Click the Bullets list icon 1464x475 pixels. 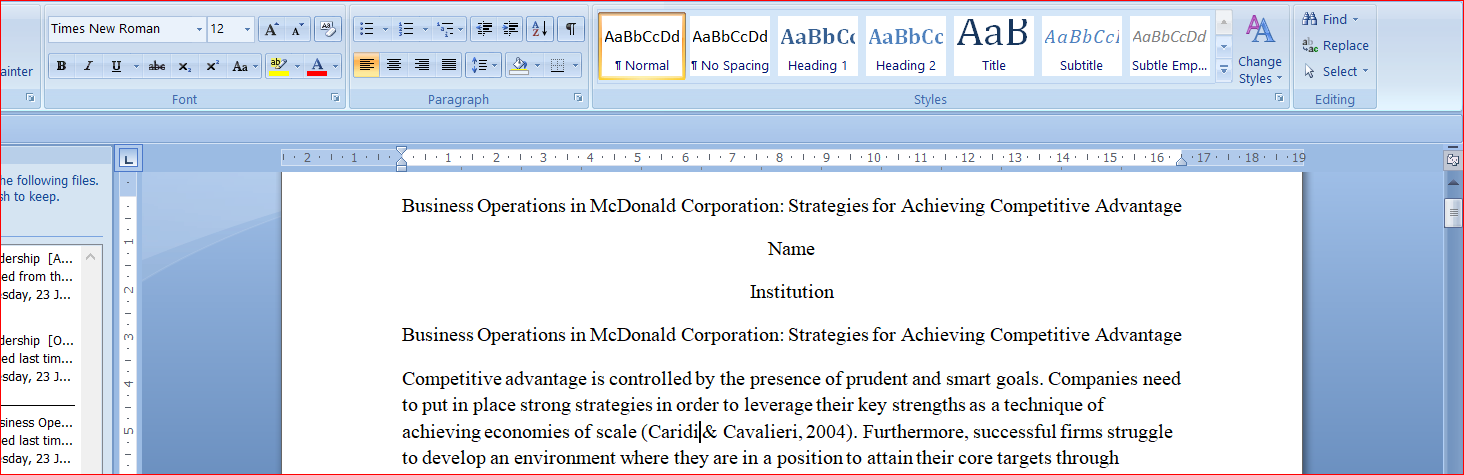(367, 29)
